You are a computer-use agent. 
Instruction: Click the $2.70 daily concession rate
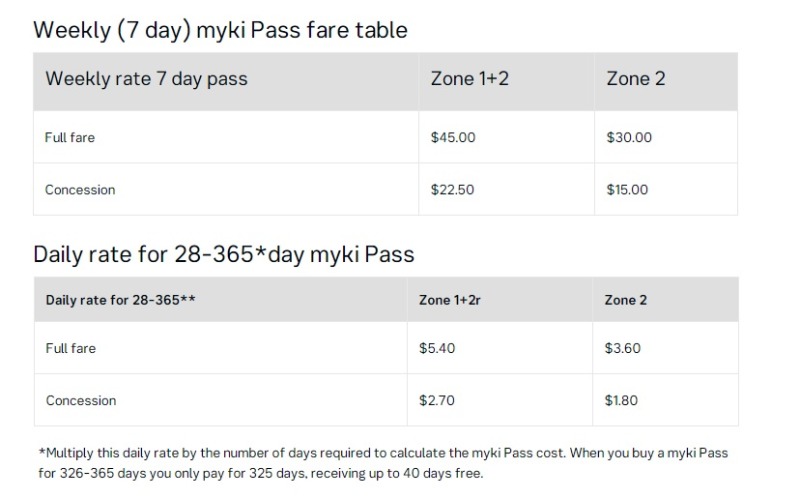point(437,400)
